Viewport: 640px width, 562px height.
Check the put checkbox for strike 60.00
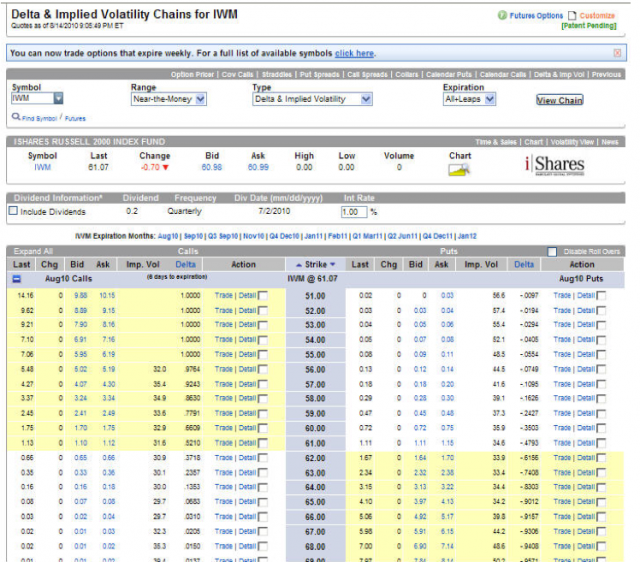pyautogui.click(x=601, y=429)
